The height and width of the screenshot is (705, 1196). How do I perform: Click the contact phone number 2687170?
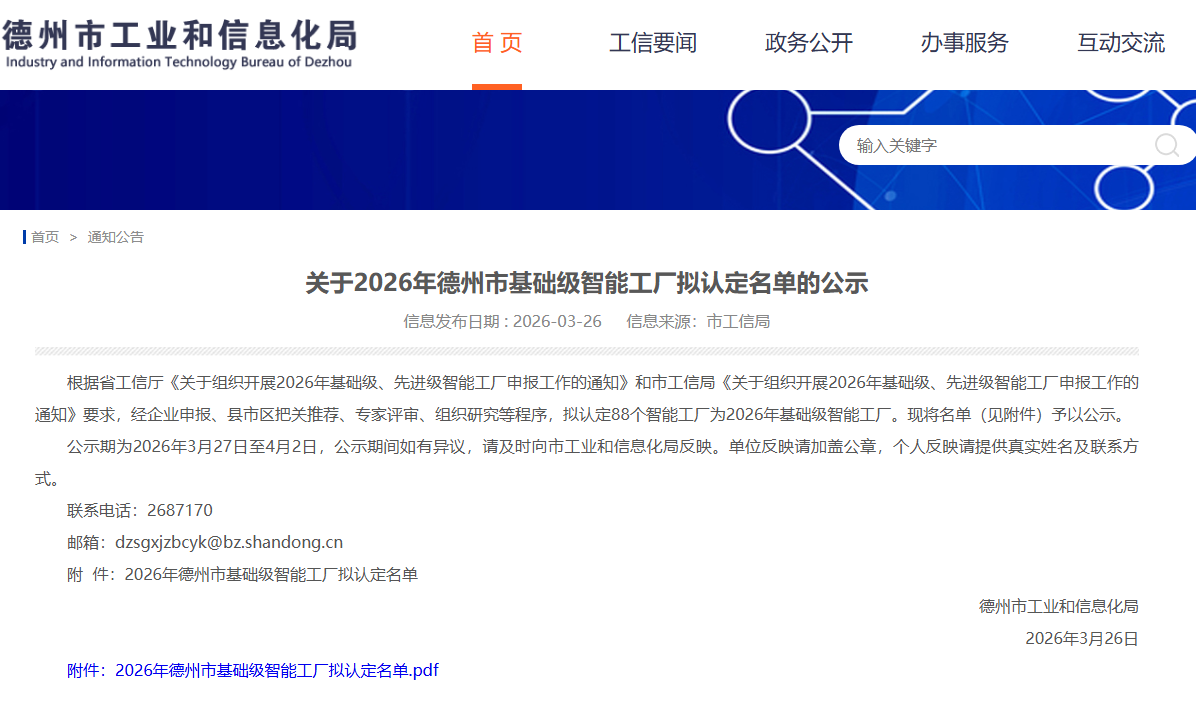179,510
